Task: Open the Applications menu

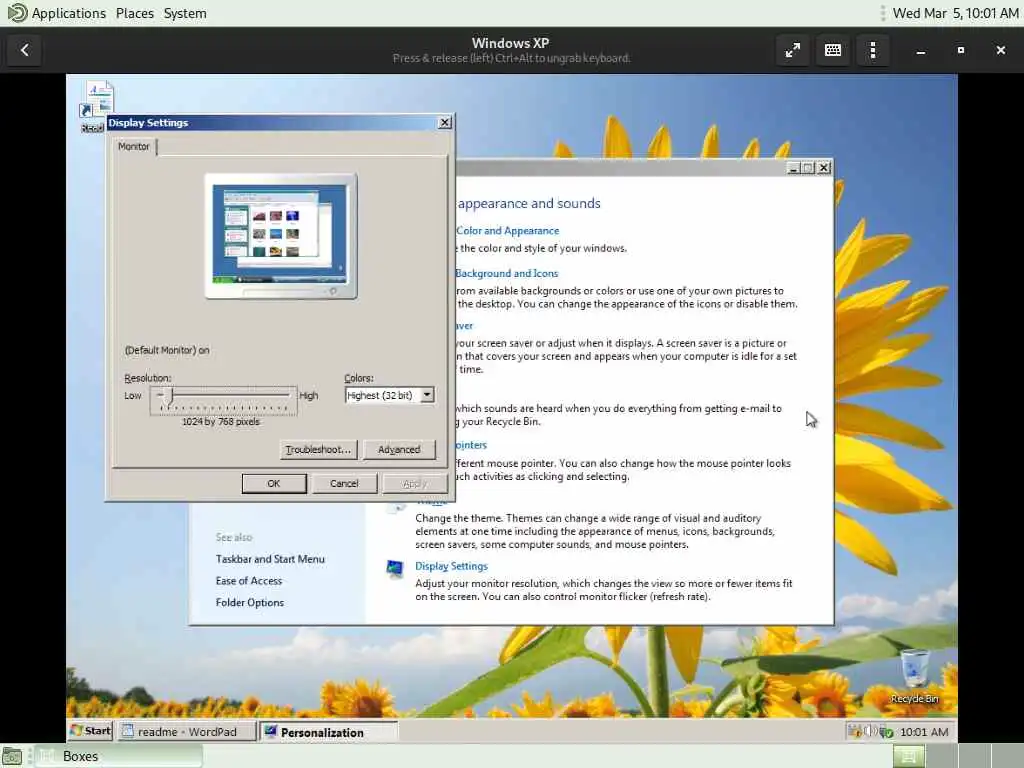Action: (69, 13)
